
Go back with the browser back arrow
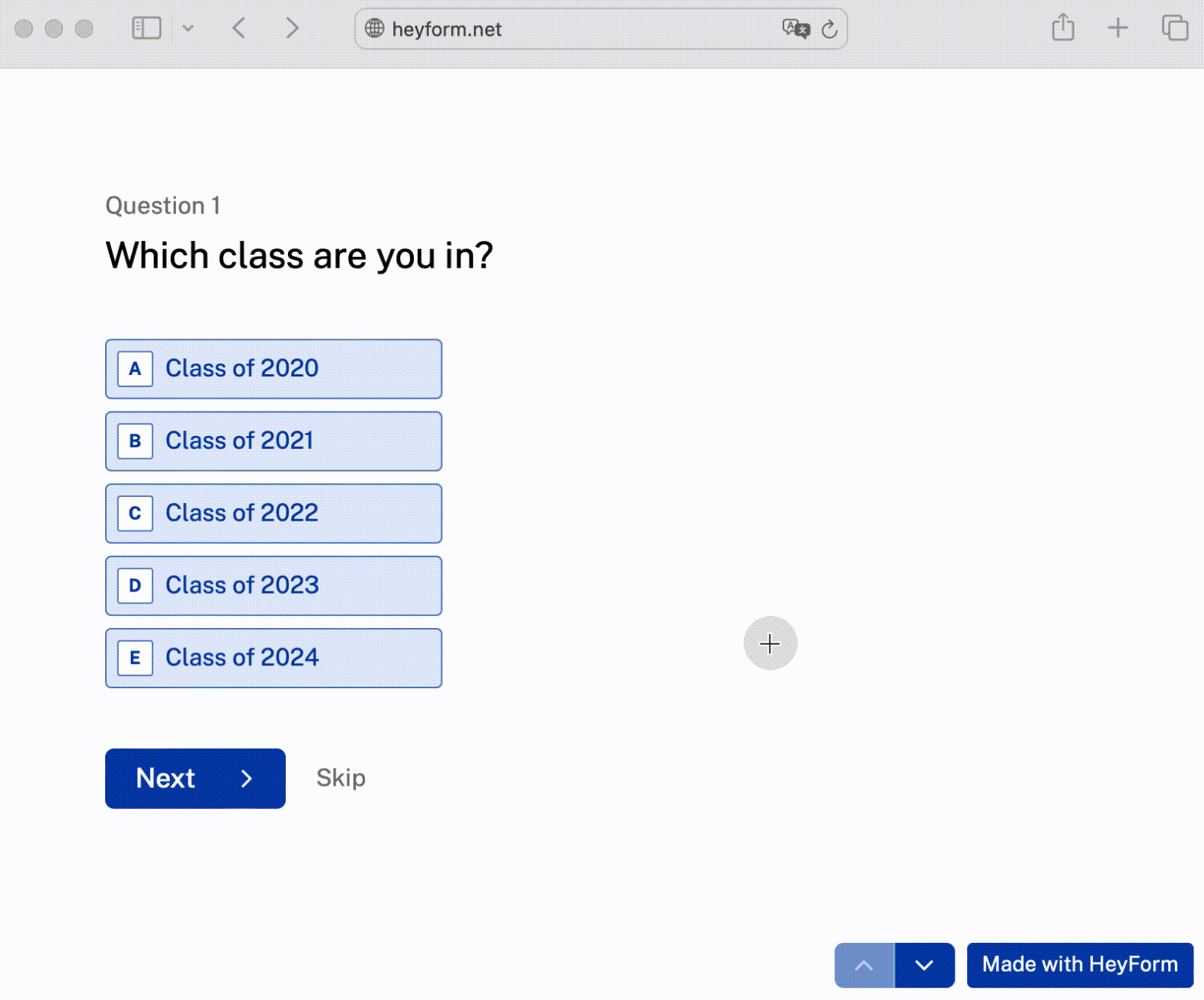point(239,29)
